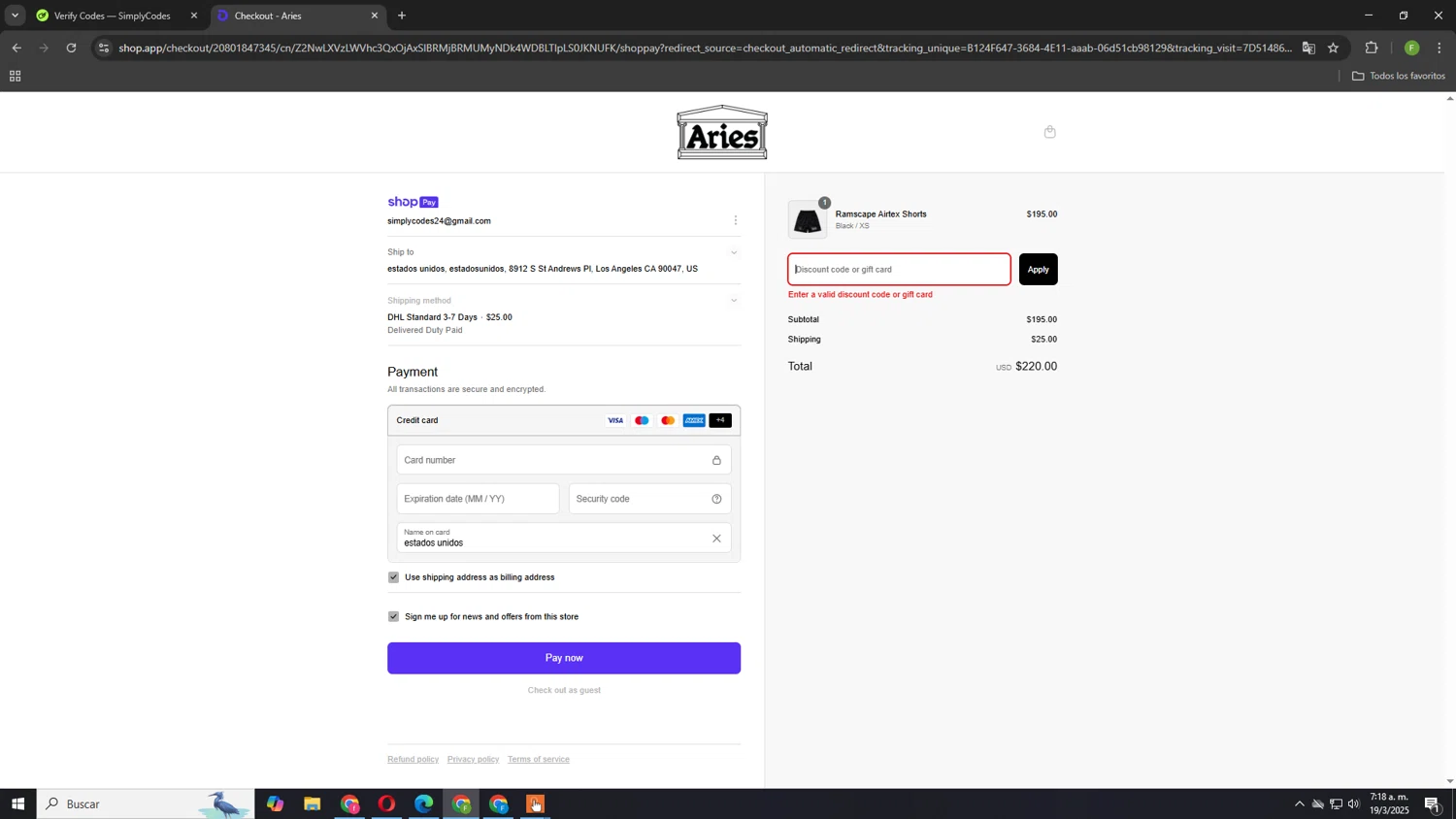The height and width of the screenshot is (819, 1456).
Task: Open Todos los favoritos bookmarks folder
Action: coord(1398,76)
